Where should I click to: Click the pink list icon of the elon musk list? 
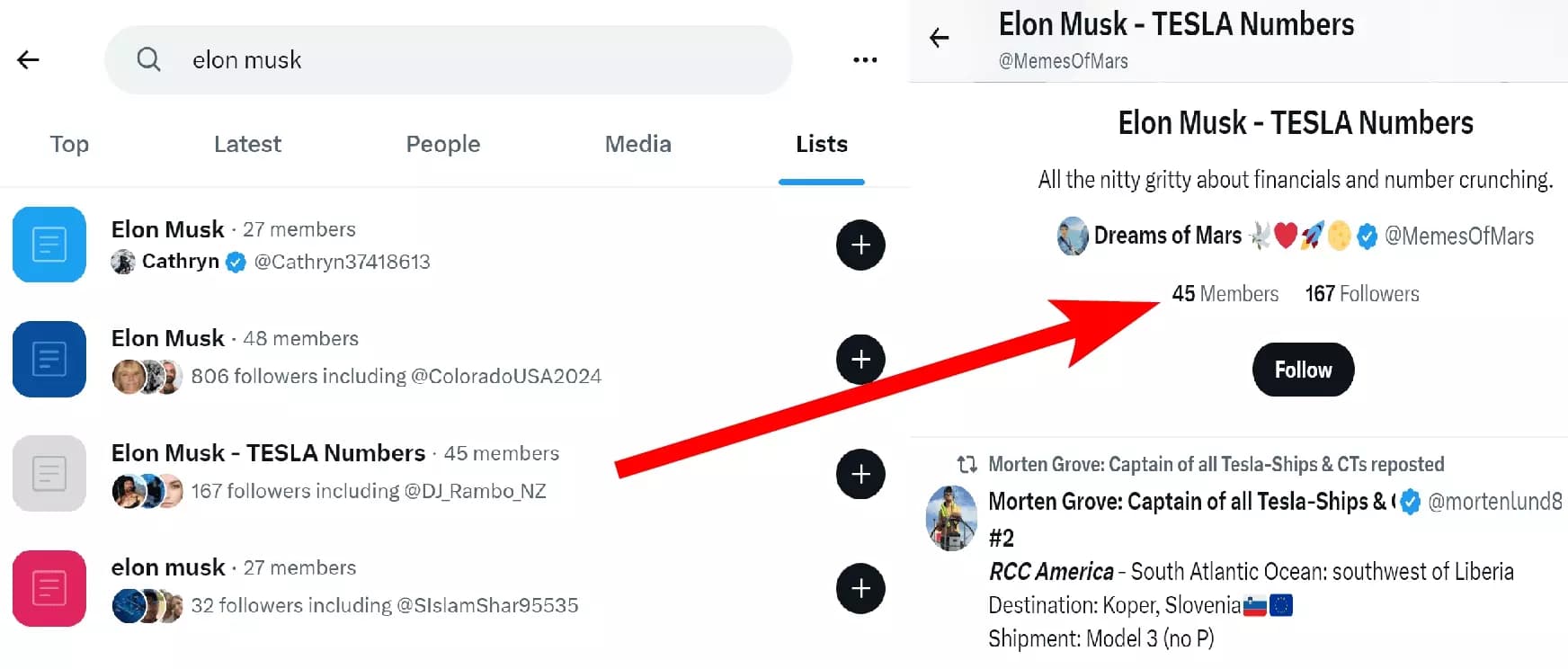49,588
